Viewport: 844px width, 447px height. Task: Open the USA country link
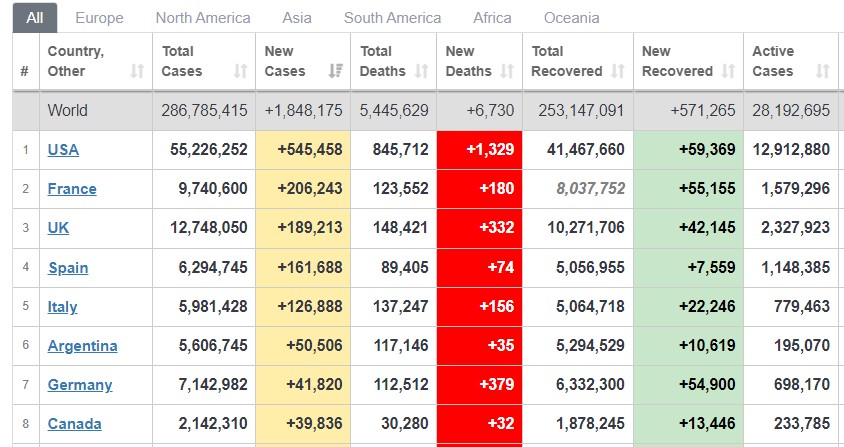click(x=63, y=150)
